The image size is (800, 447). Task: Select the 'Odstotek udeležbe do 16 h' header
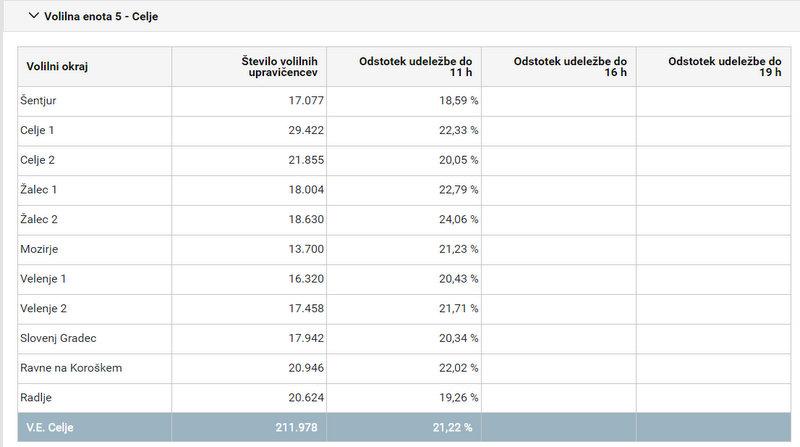click(x=570, y=67)
